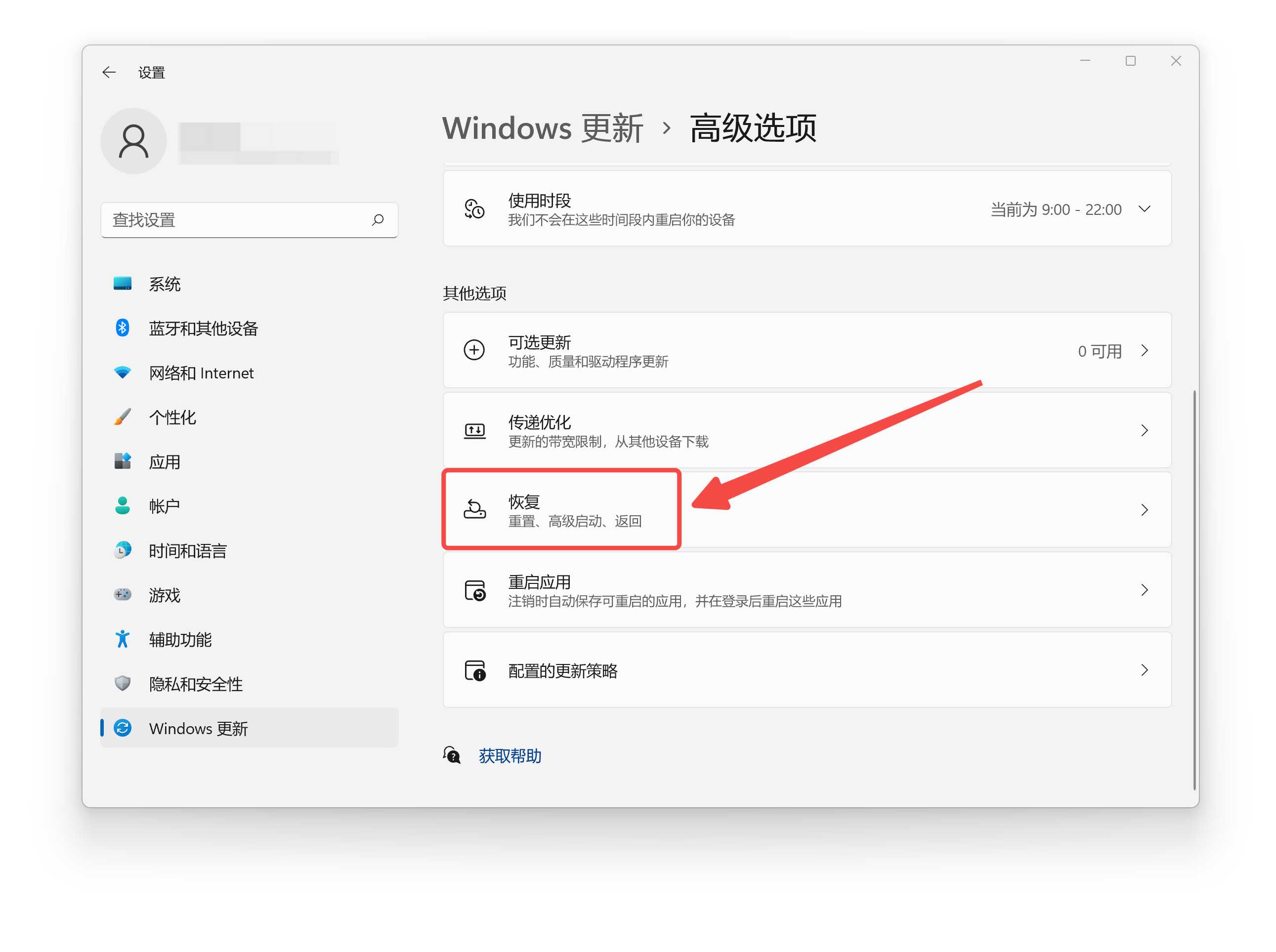Screen dimensions: 1276x952
Task: Open 时间和语言 settings
Action: [x=249, y=550]
